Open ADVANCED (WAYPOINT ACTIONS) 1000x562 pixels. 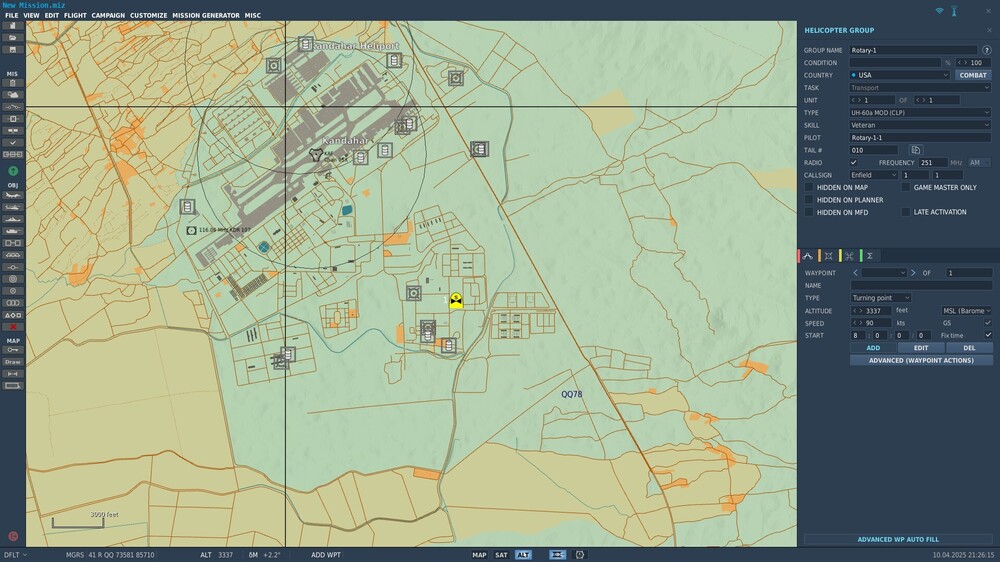coord(921,360)
